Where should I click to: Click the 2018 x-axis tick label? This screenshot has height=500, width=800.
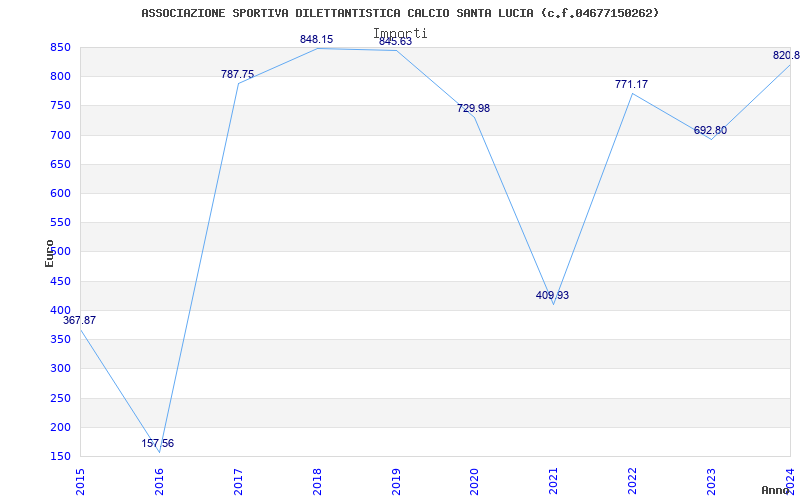pos(317,482)
